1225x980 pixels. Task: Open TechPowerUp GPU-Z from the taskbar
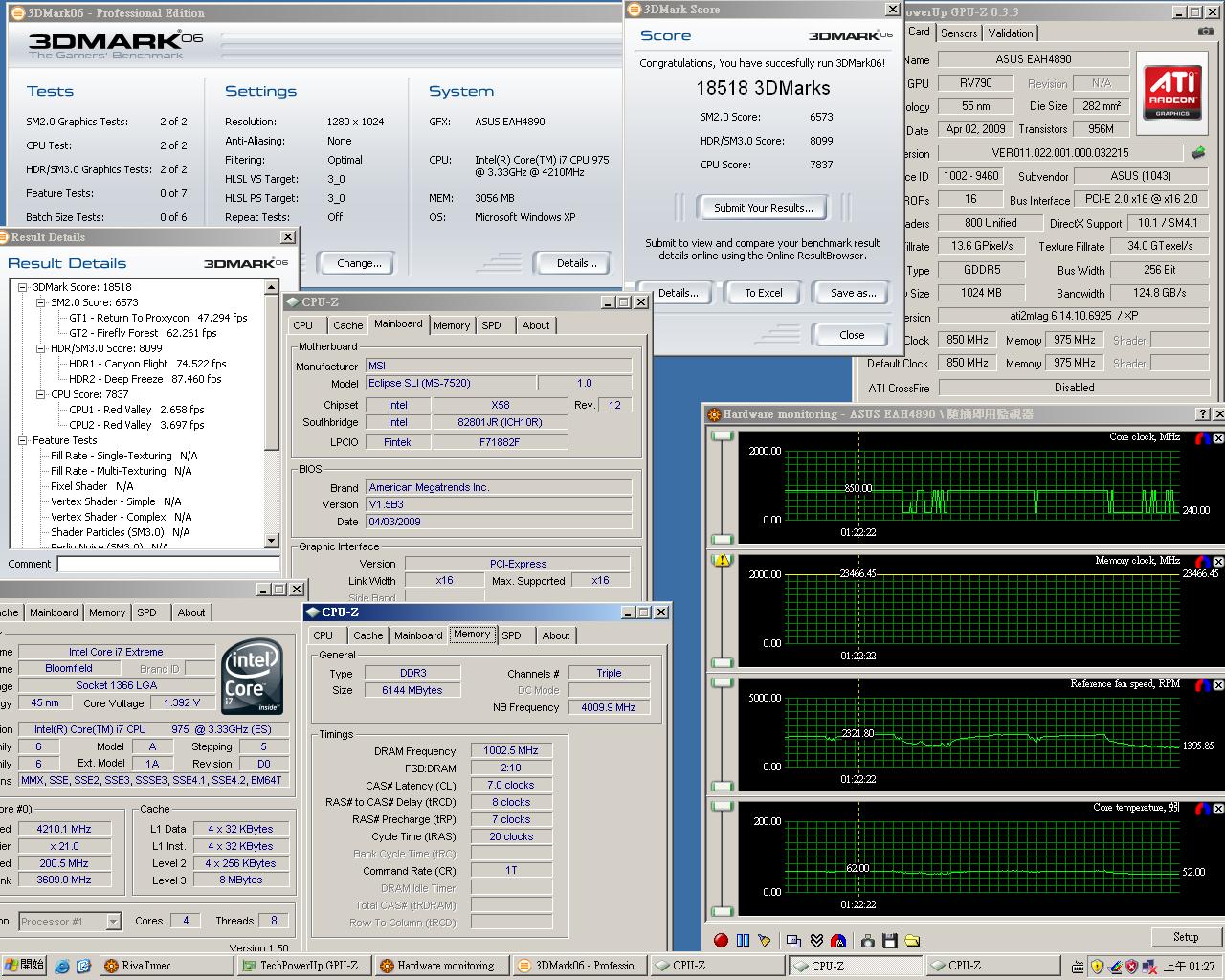tap(303, 966)
